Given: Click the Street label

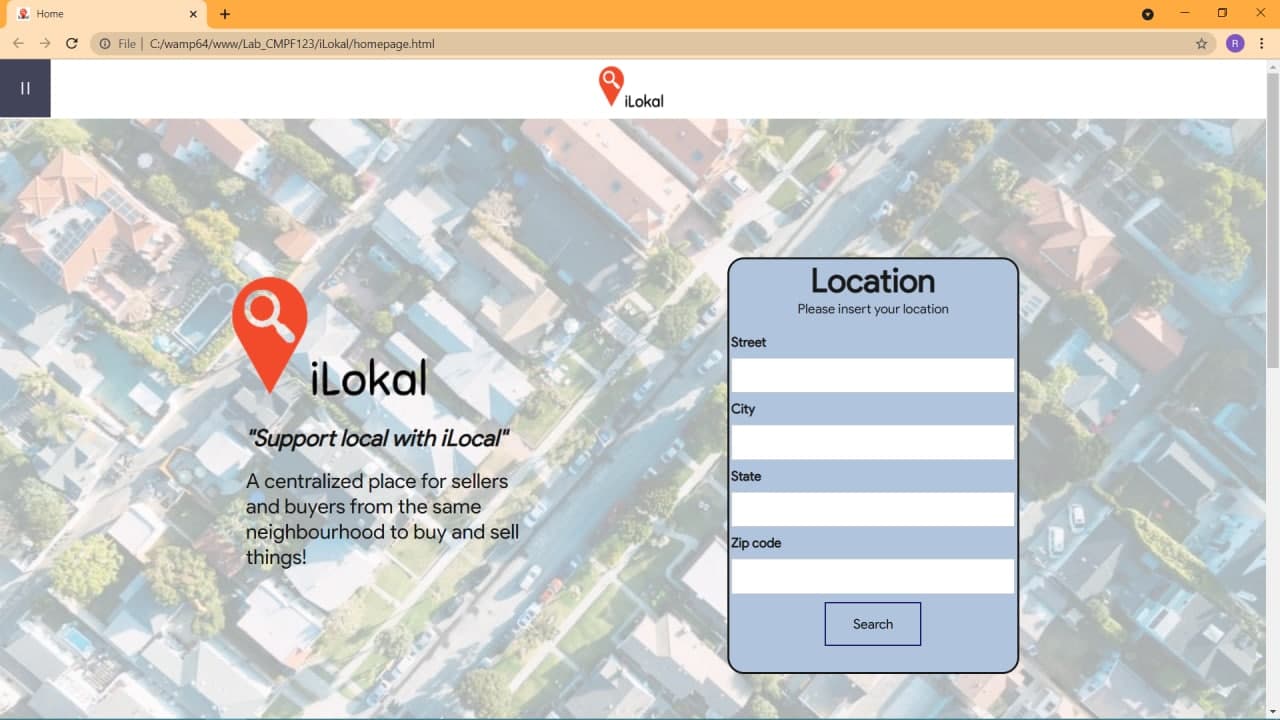Looking at the screenshot, I should [748, 342].
